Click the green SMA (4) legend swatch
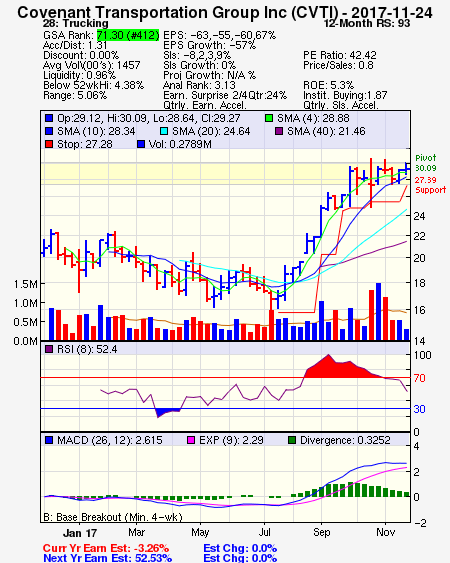 [x=269, y=118]
